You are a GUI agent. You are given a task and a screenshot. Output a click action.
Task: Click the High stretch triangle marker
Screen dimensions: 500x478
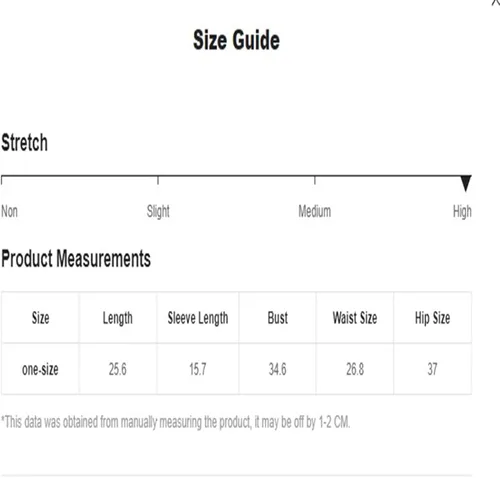[466, 183]
